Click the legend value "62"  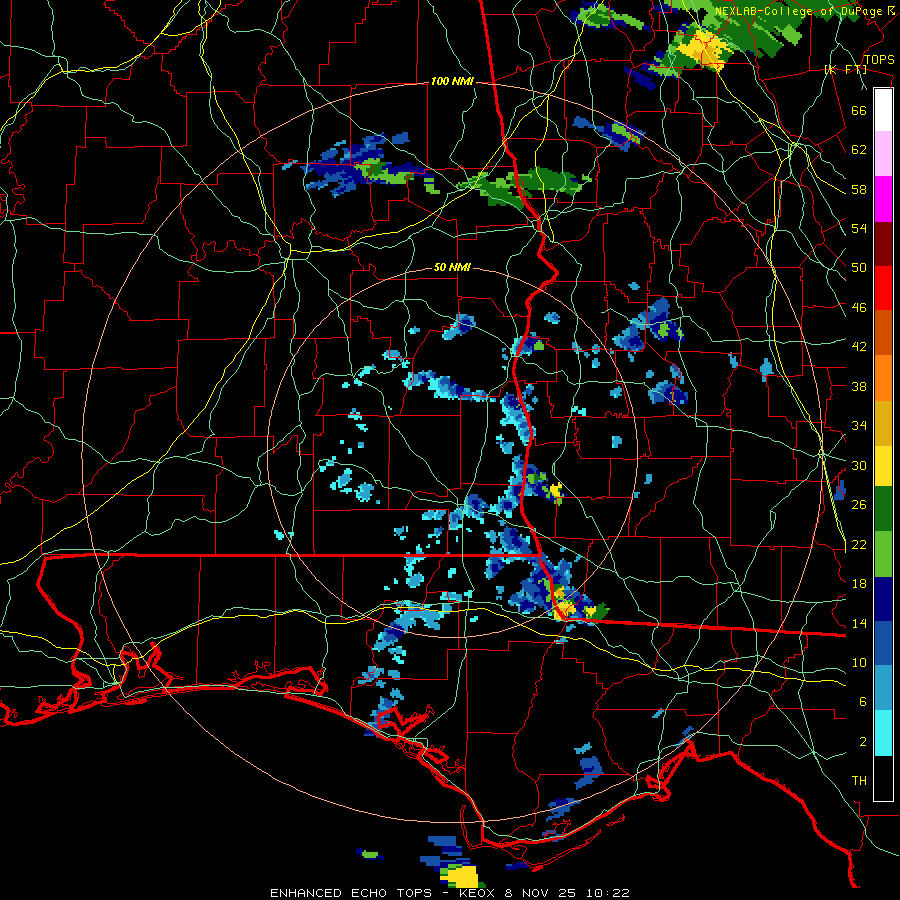tap(859, 150)
